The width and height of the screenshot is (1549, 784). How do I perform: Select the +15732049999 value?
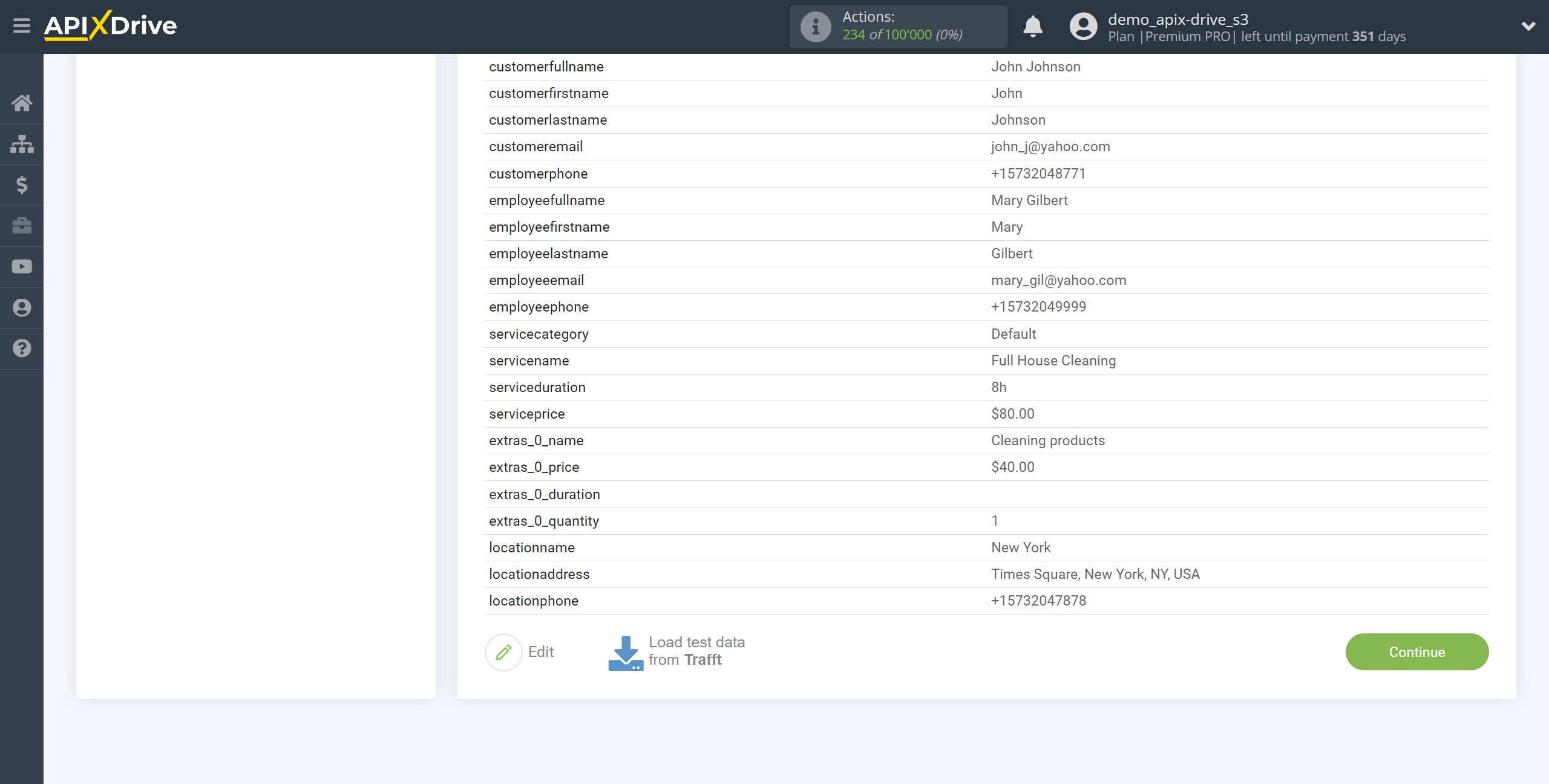1039,307
